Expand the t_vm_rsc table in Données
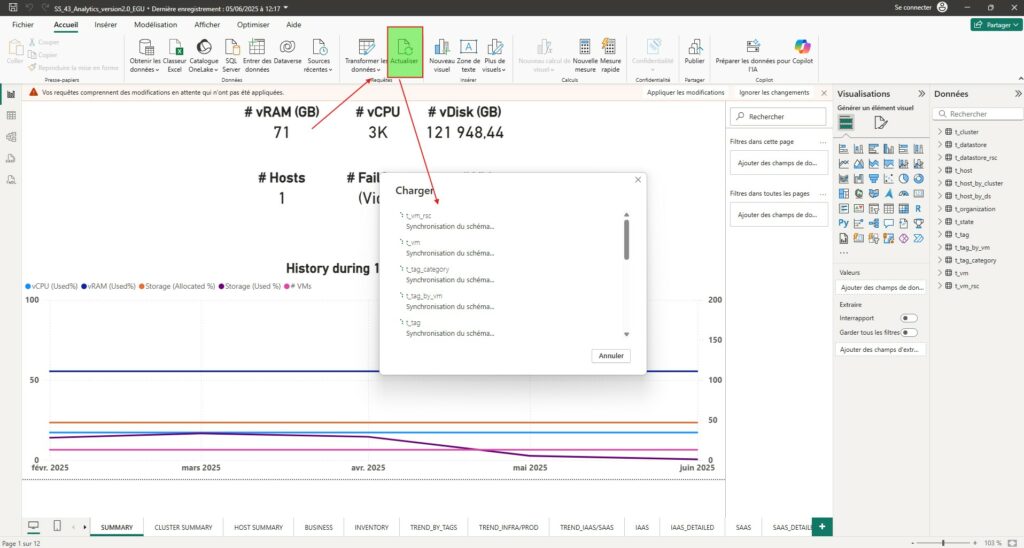The height and width of the screenshot is (548, 1024). (x=940, y=286)
